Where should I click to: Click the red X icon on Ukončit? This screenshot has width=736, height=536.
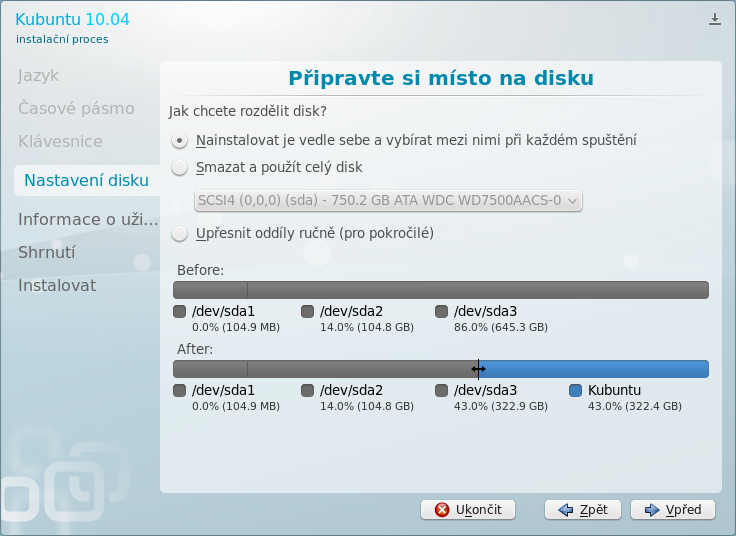442,510
